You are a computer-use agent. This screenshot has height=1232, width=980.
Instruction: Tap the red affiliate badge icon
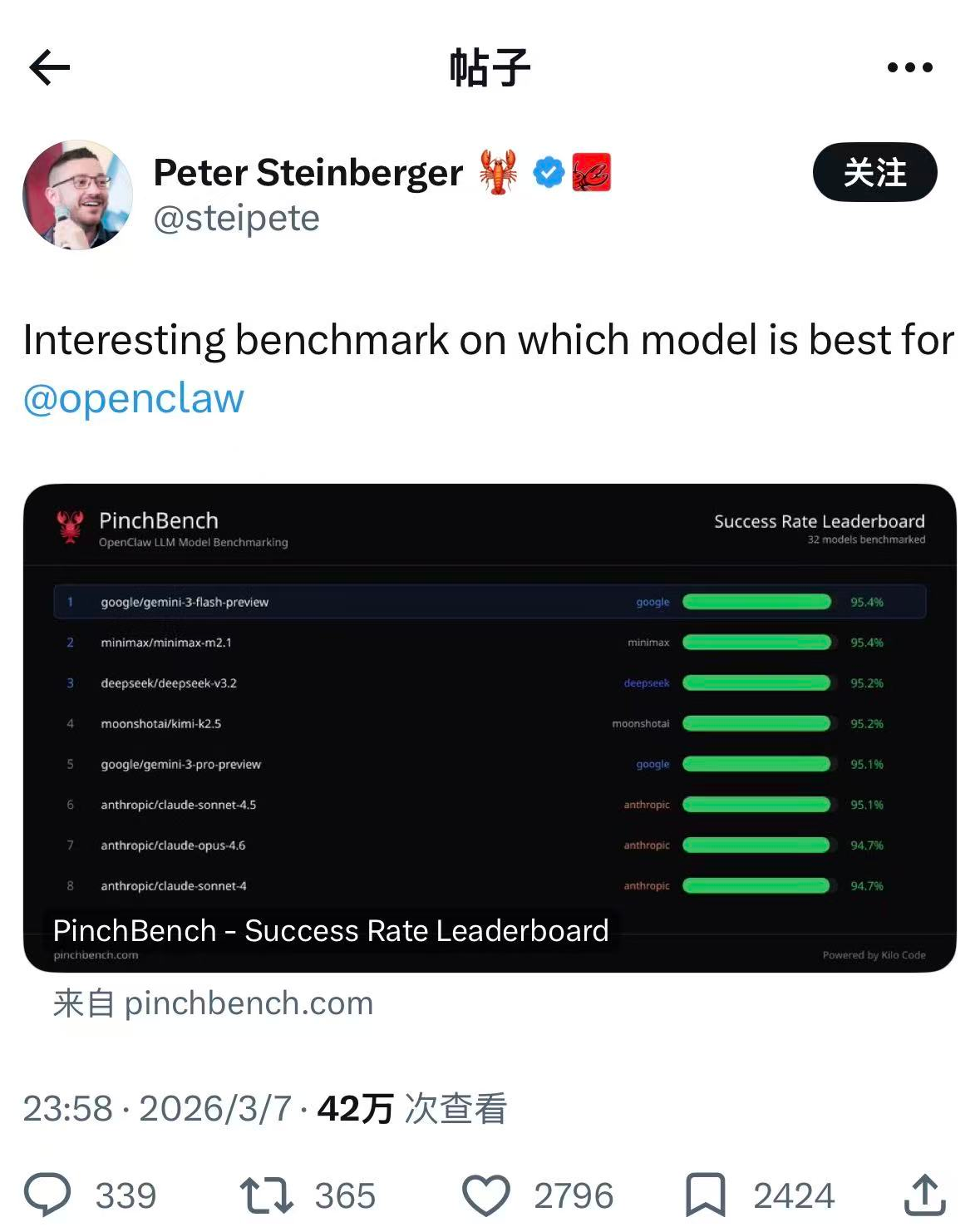click(x=591, y=173)
